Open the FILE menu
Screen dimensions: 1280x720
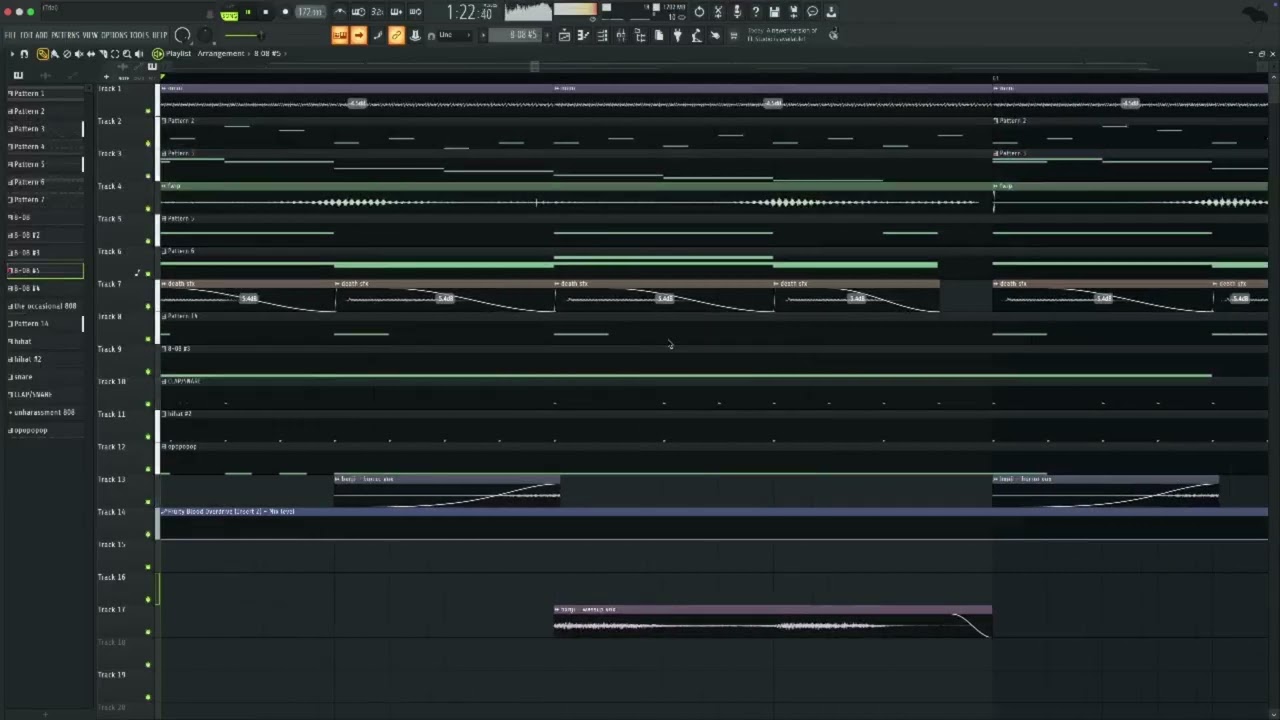tap(11, 35)
